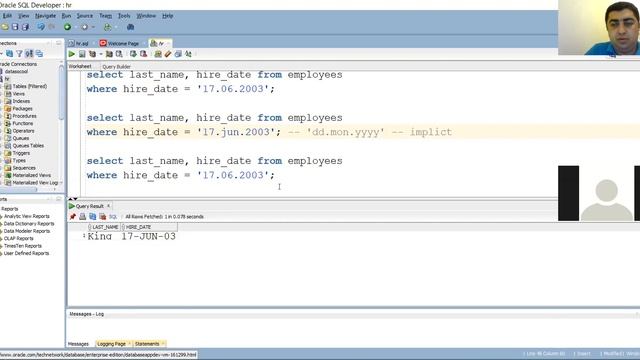Click the green Back navigation icon

[x=67, y=27]
